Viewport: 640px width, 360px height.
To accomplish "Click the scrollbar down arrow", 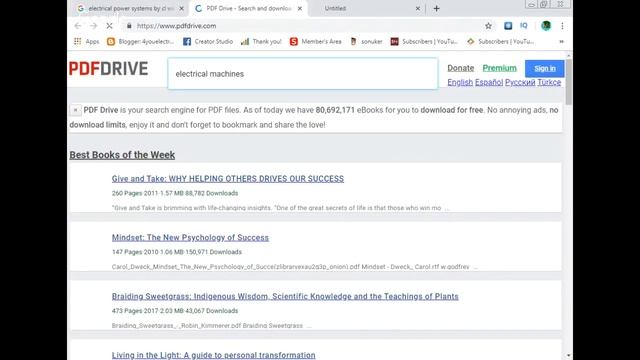I will point(569,356).
